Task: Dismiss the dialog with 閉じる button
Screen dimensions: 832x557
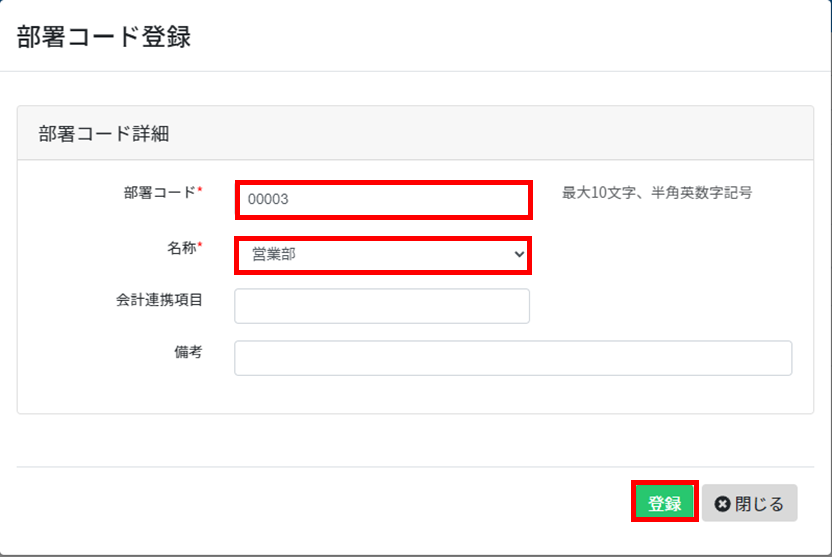Action: click(749, 503)
